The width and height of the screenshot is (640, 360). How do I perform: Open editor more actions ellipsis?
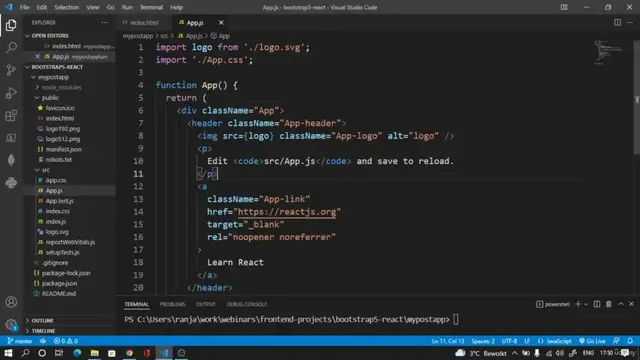coord(630,22)
